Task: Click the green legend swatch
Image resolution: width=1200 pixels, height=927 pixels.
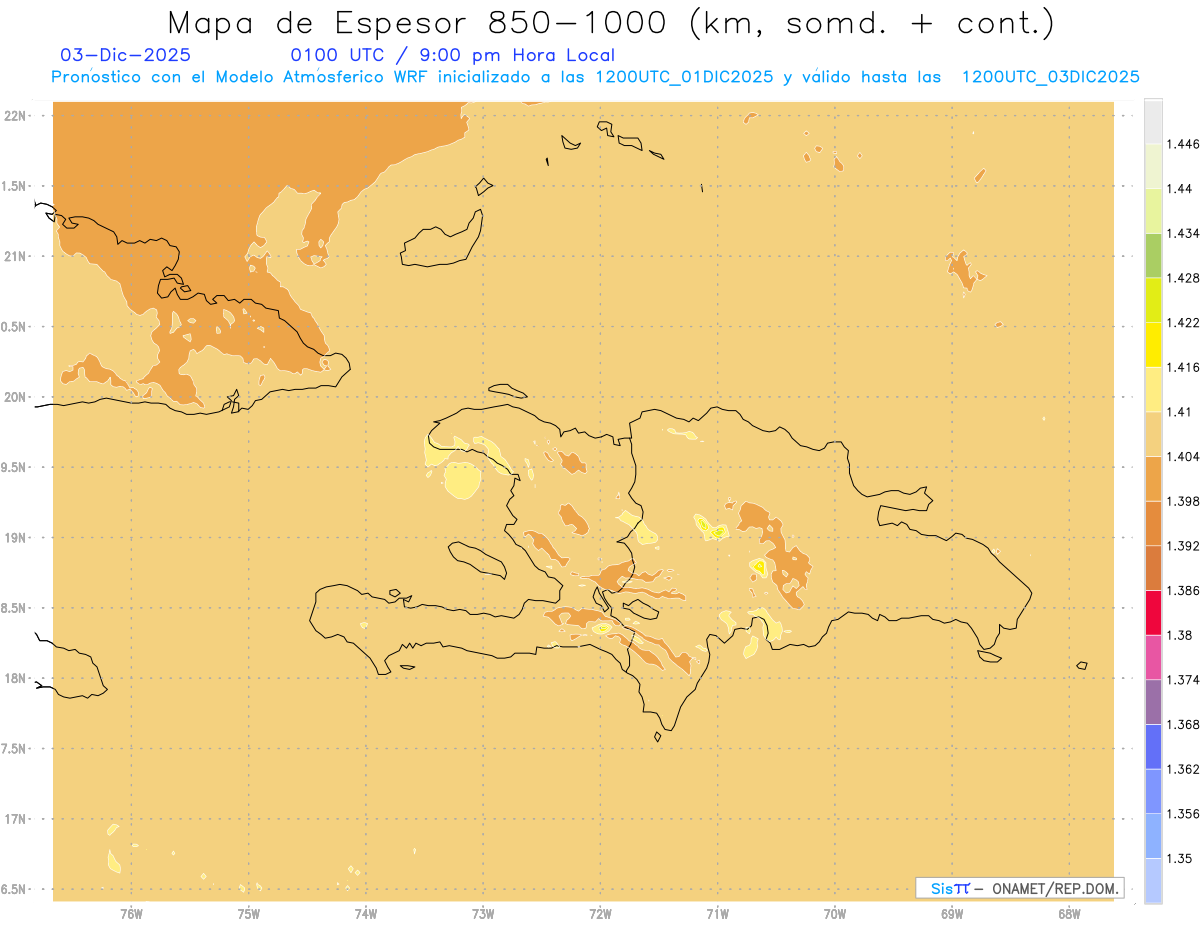Action: pos(1153,255)
